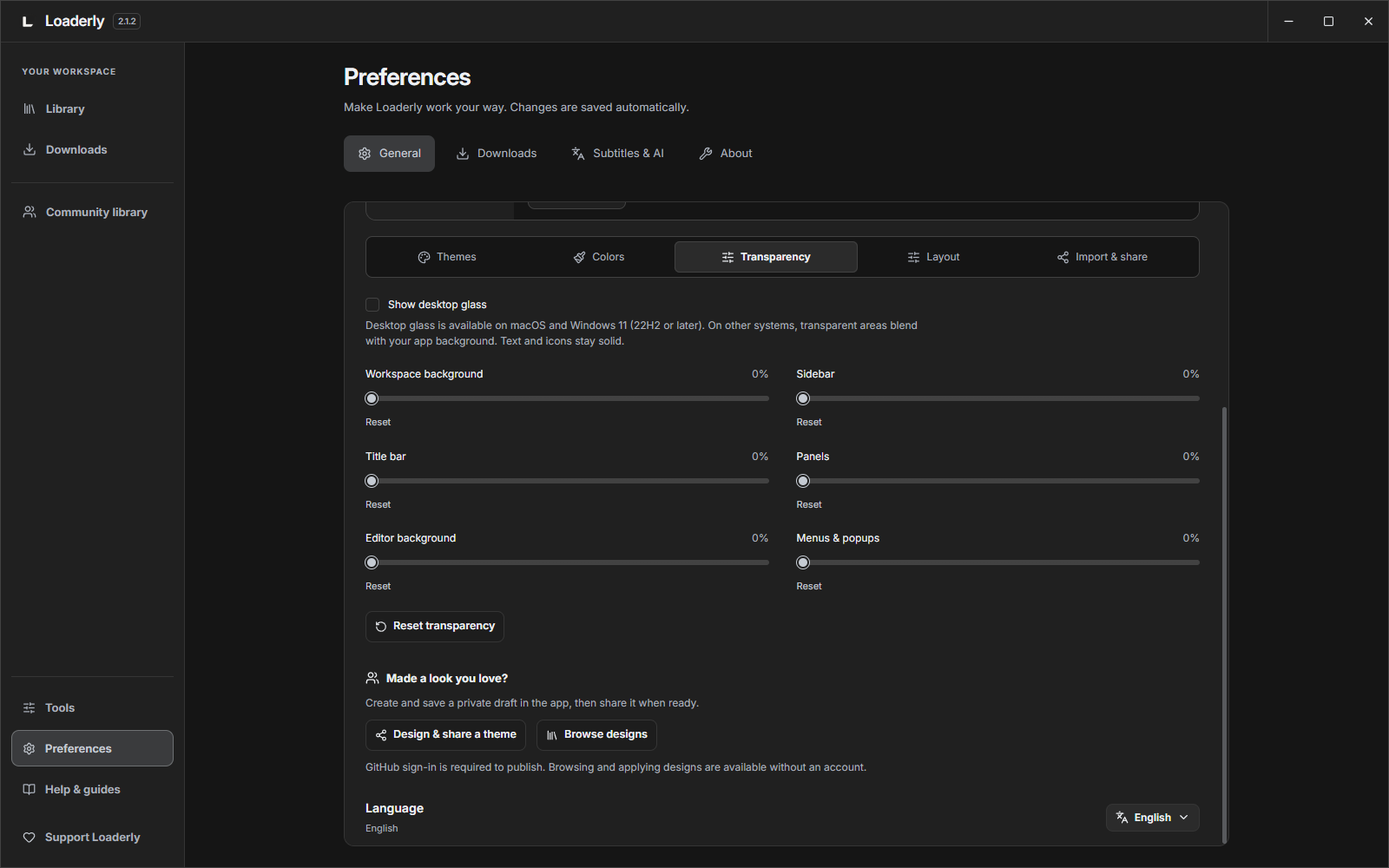Click the sliders icon on Layout tab

pyautogui.click(x=913, y=257)
